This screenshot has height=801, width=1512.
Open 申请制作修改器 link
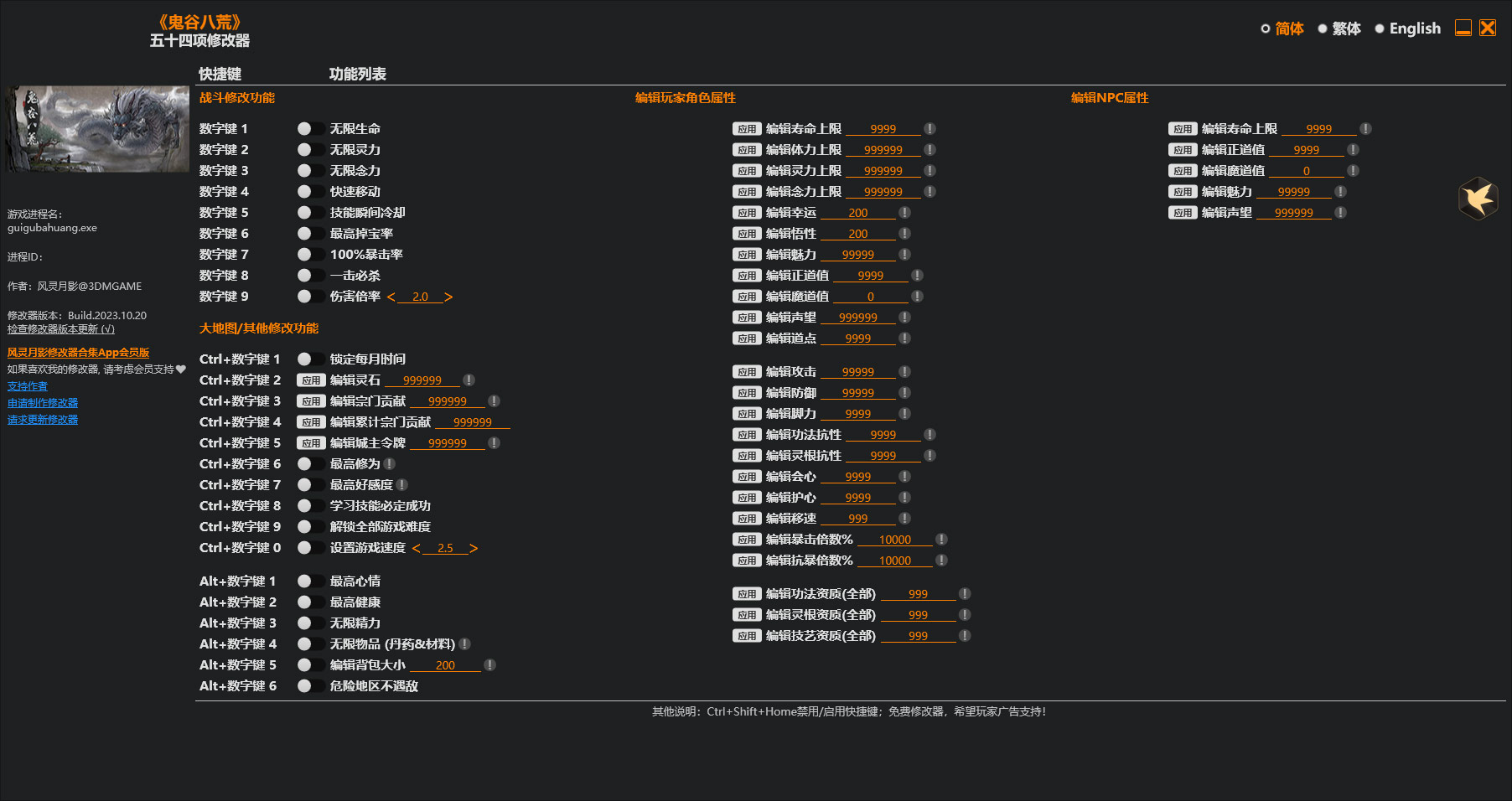click(x=43, y=403)
